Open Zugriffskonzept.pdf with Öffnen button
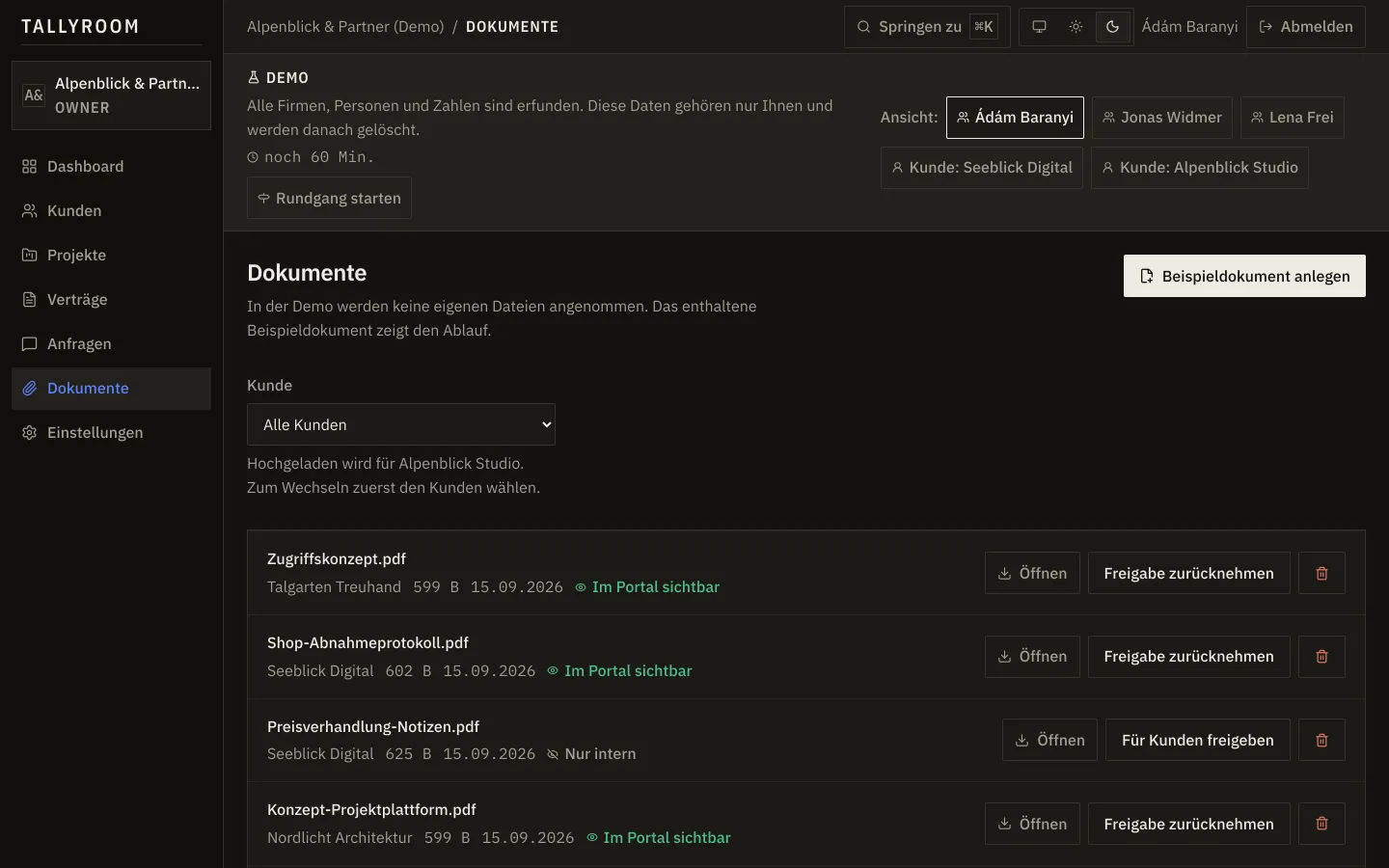 [x=1032, y=573]
